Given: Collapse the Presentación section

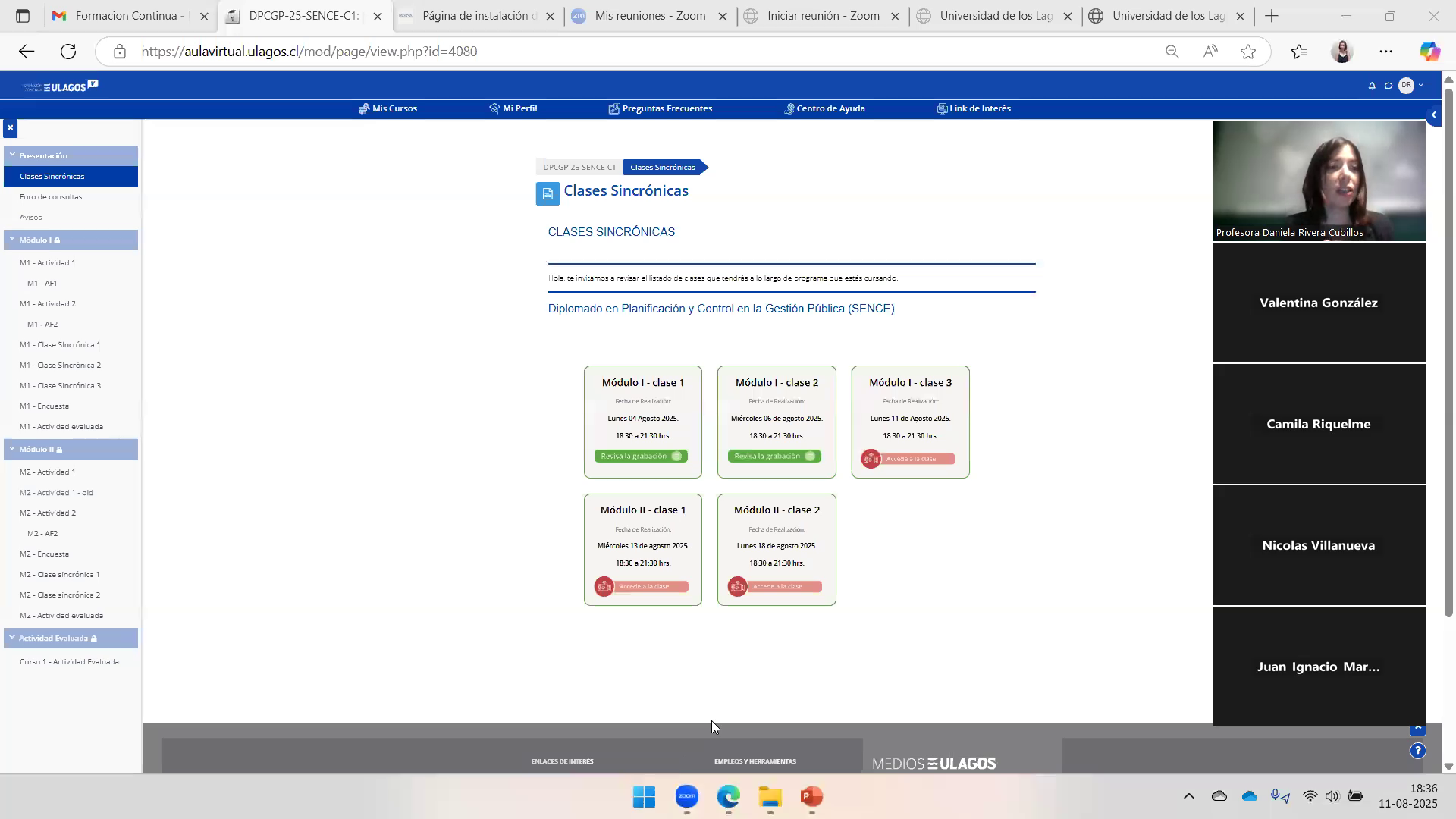Looking at the screenshot, I should click(12, 155).
